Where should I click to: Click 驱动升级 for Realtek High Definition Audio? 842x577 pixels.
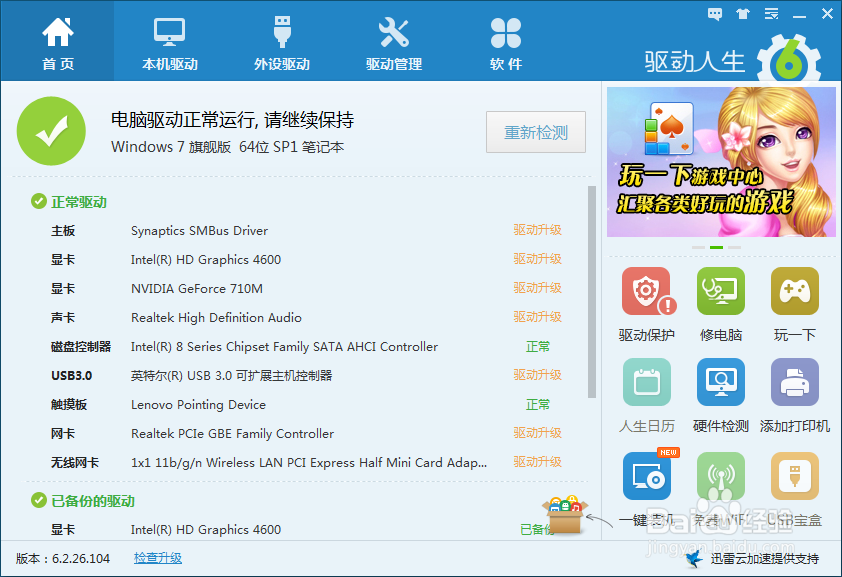pyautogui.click(x=538, y=317)
